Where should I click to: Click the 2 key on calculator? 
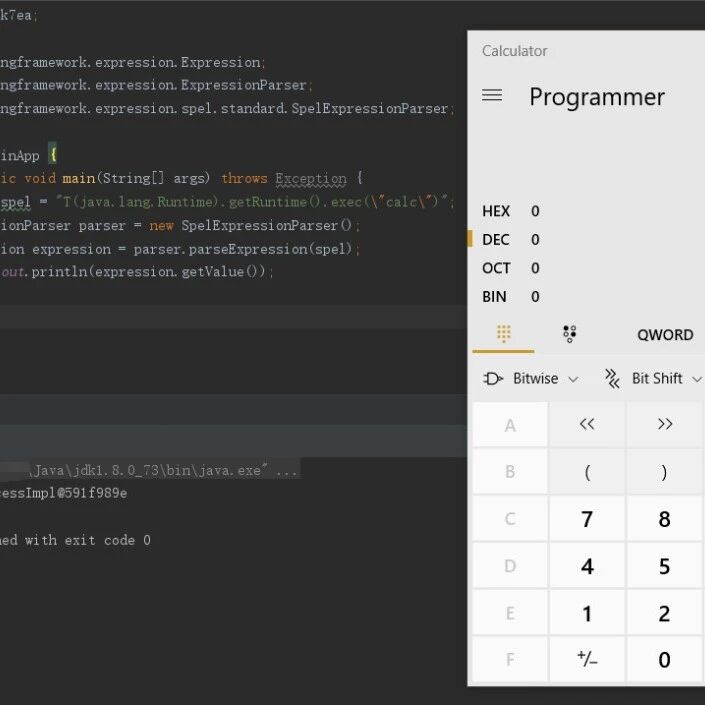(x=665, y=613)
